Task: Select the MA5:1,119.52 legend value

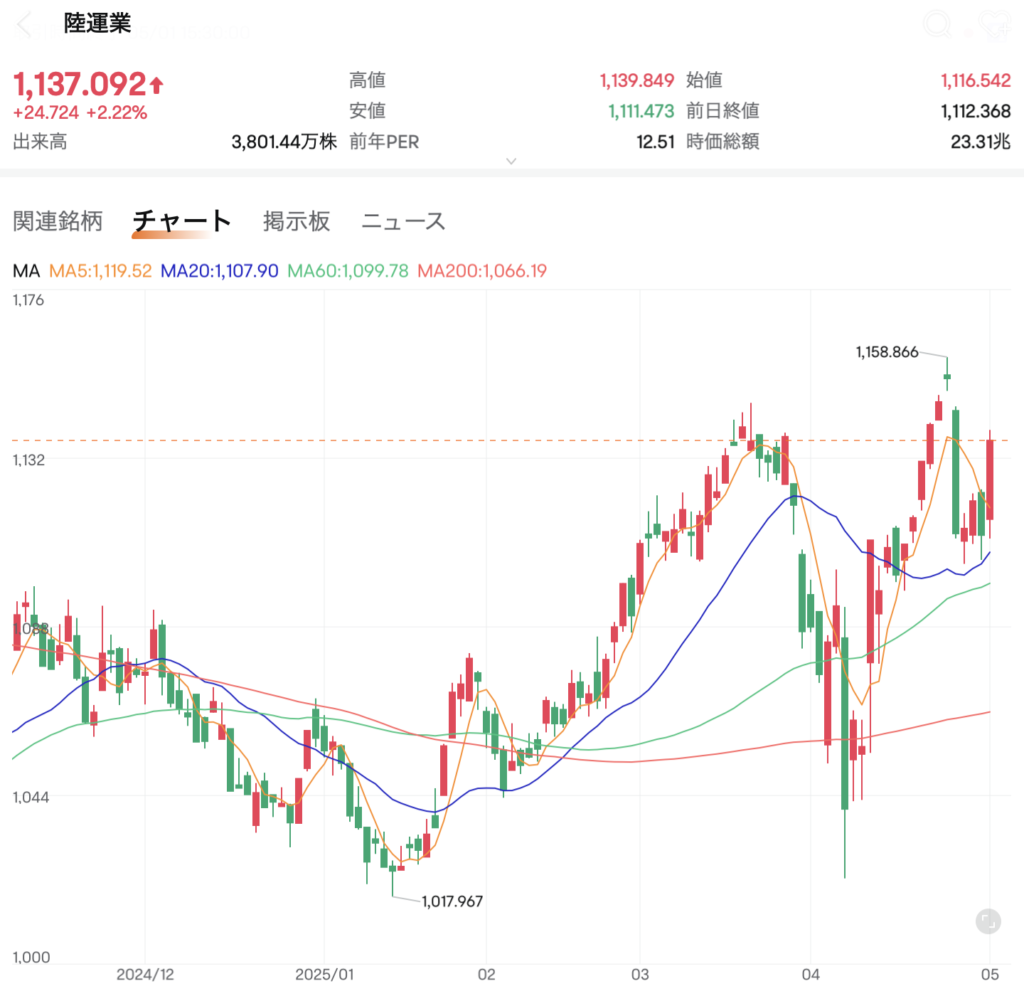Action: point(101,270)
